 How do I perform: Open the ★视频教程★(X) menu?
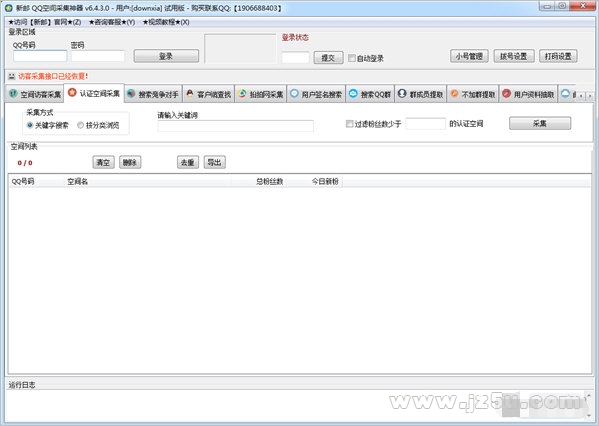[x=166, y=22]
